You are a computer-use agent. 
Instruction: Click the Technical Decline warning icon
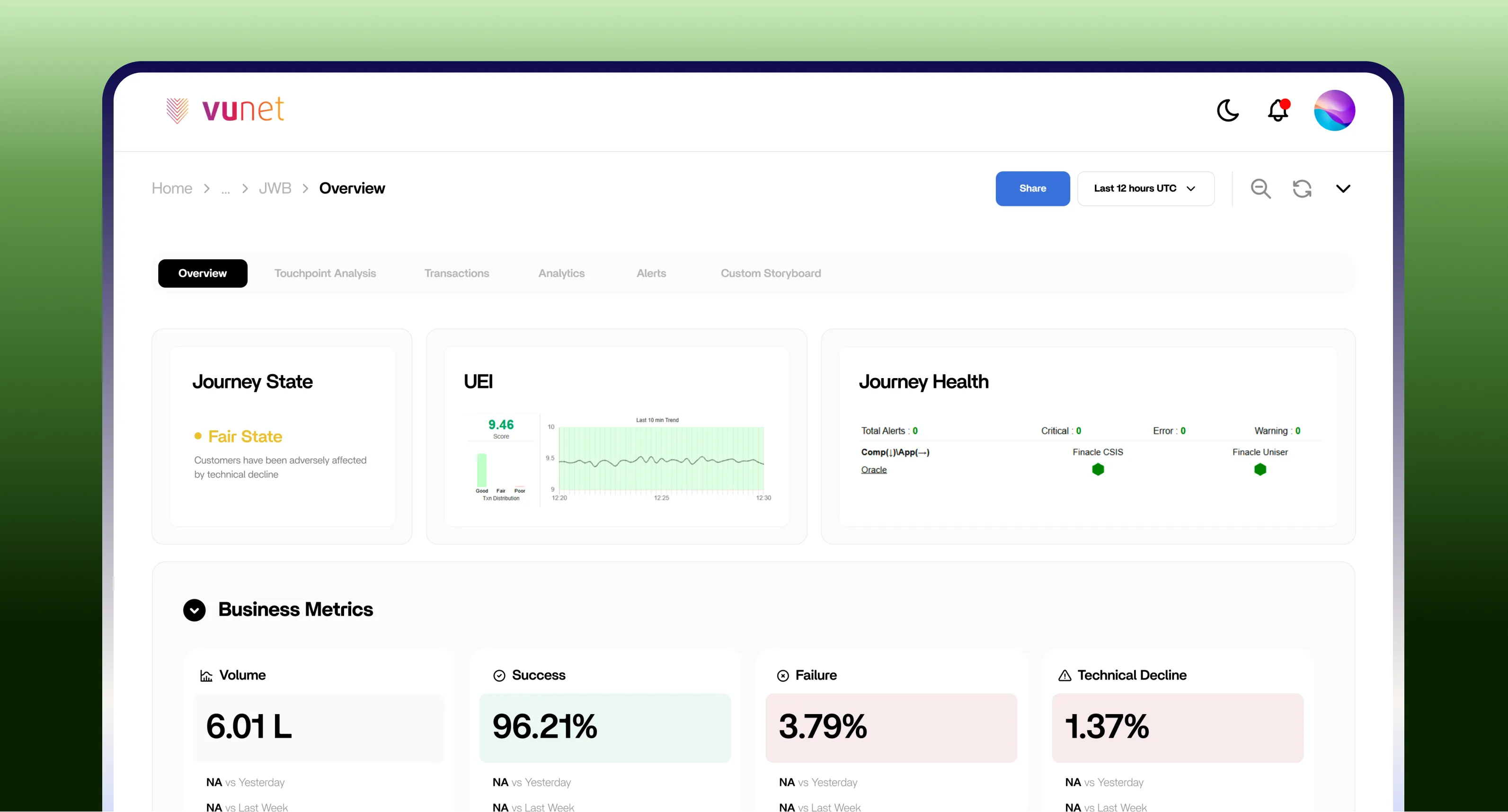[1064, 676]
